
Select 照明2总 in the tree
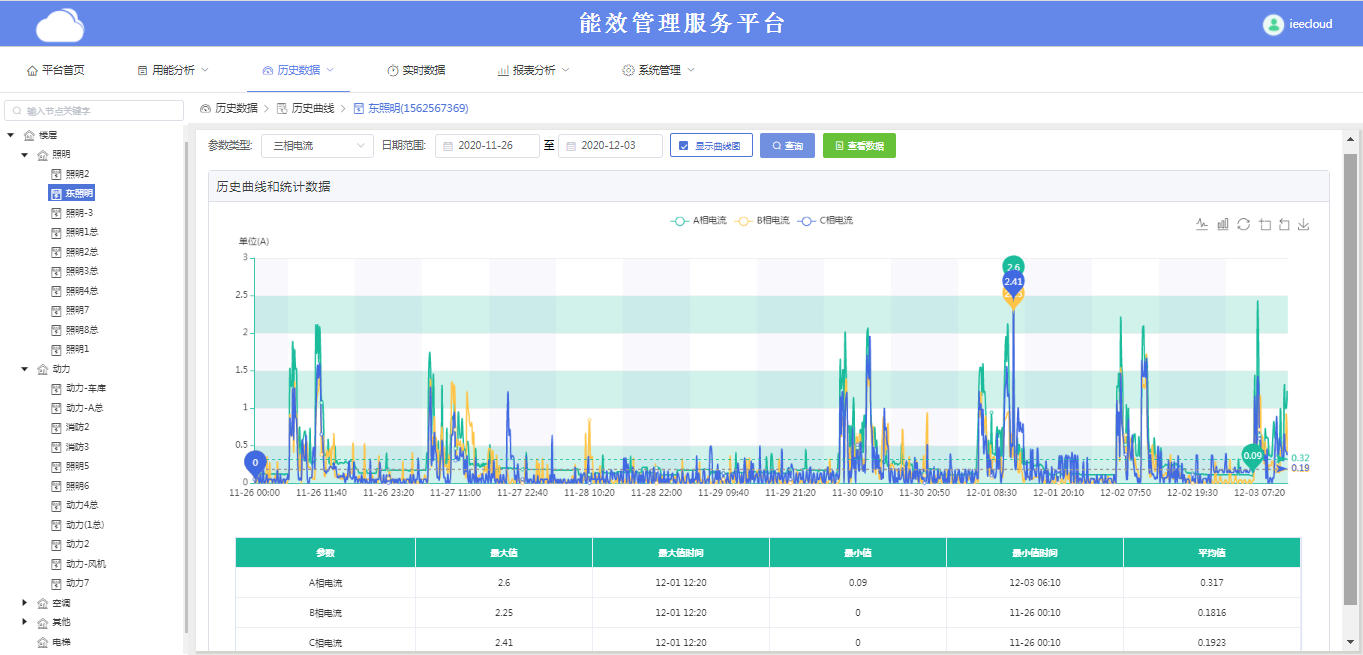[82, 252]
